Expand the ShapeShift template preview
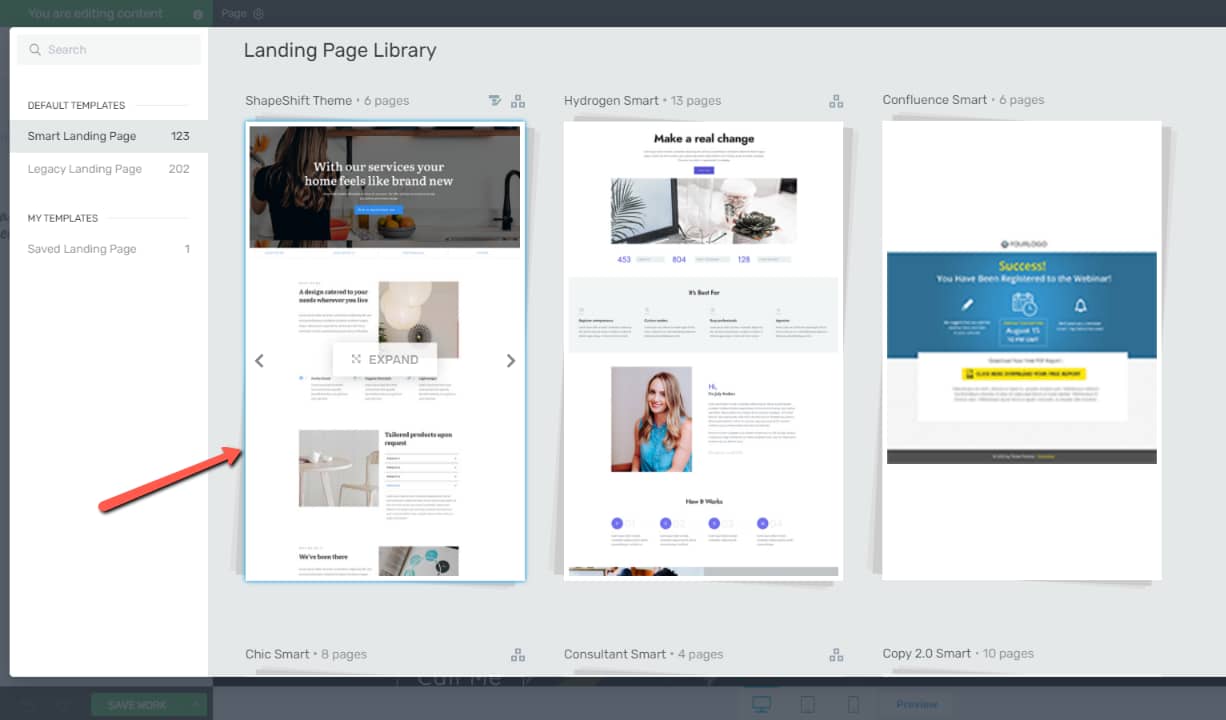This screenshot has width=1226, height=720. pyautogui.click(x=385, y=360)
